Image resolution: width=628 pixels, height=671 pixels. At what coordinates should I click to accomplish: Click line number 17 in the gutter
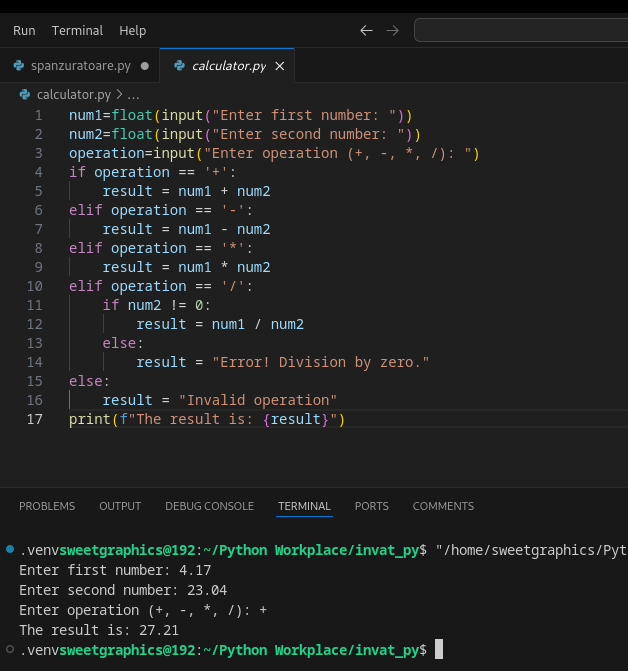tap(35, 419)
